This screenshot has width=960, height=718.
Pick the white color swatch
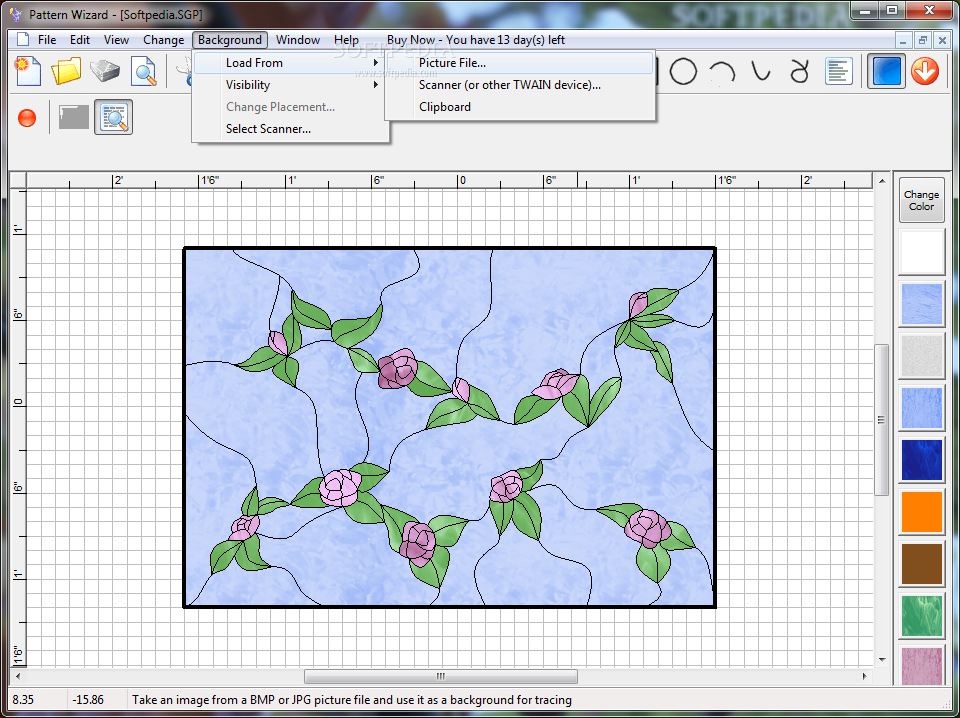921,252
